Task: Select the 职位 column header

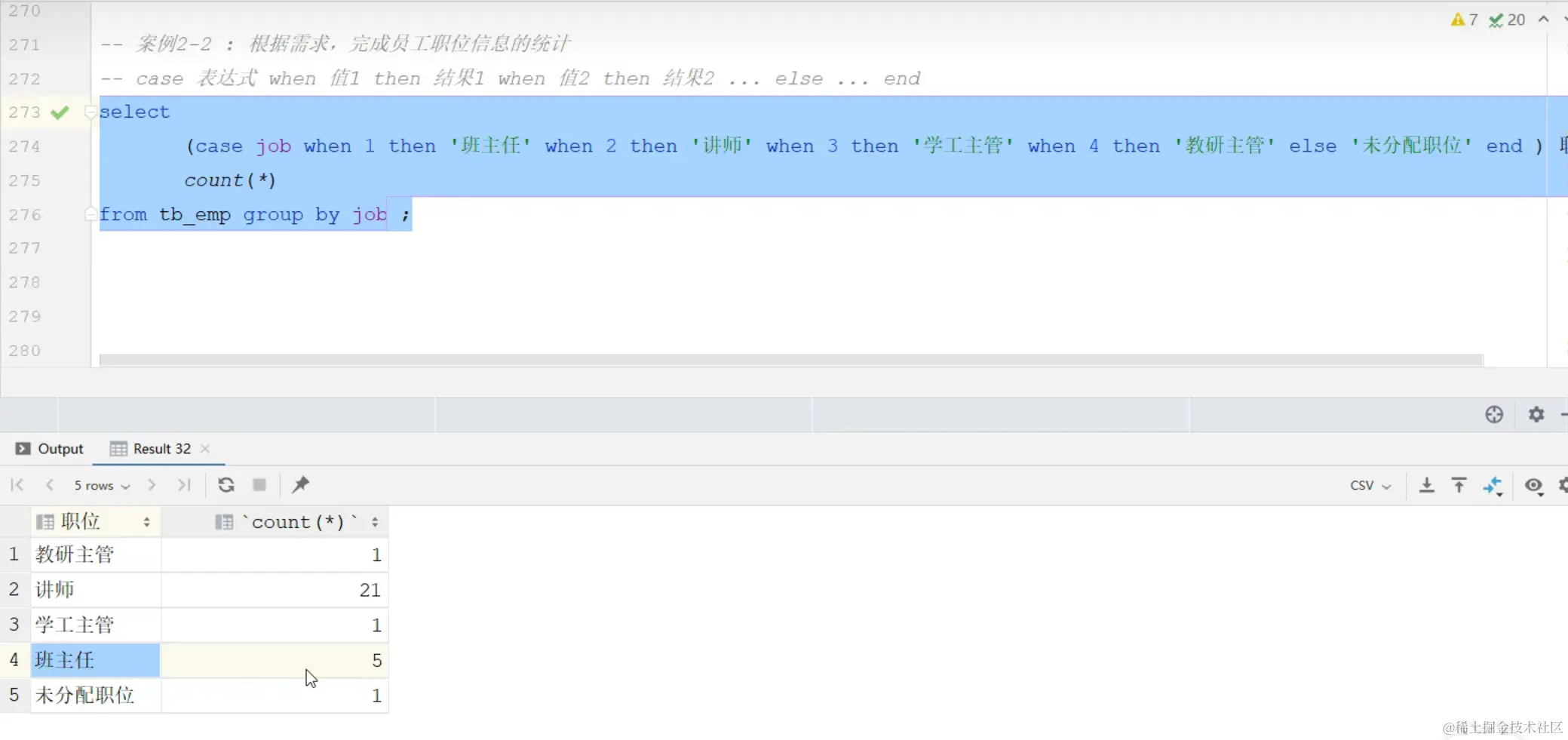Action: pos(95,522)
